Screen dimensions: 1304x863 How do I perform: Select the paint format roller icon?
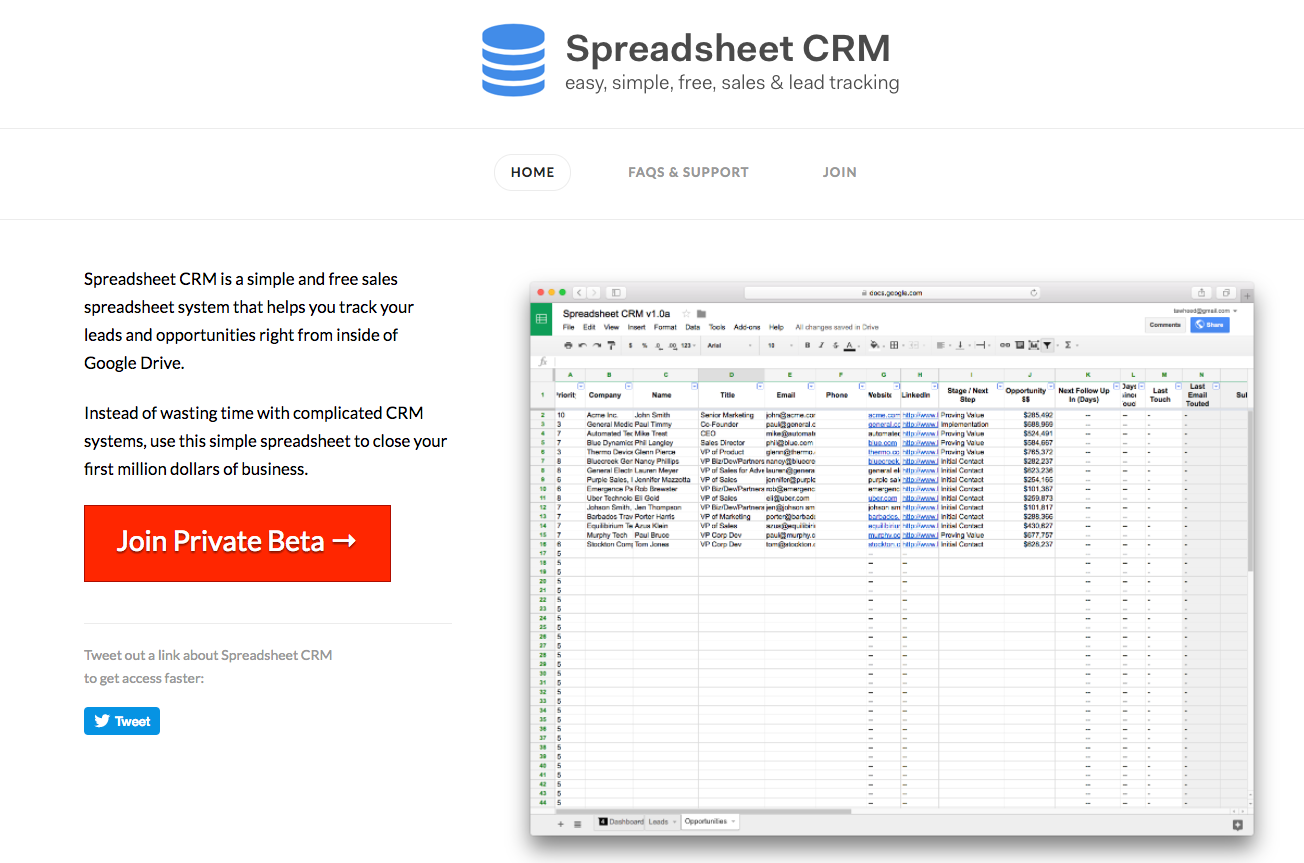point(611,345)
